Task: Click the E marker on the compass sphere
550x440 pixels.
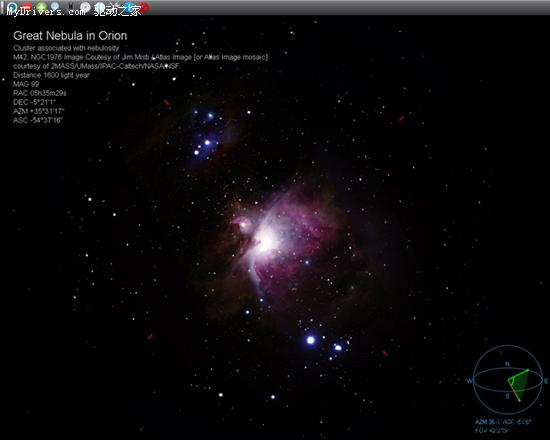Action: (x=545, y=381)
